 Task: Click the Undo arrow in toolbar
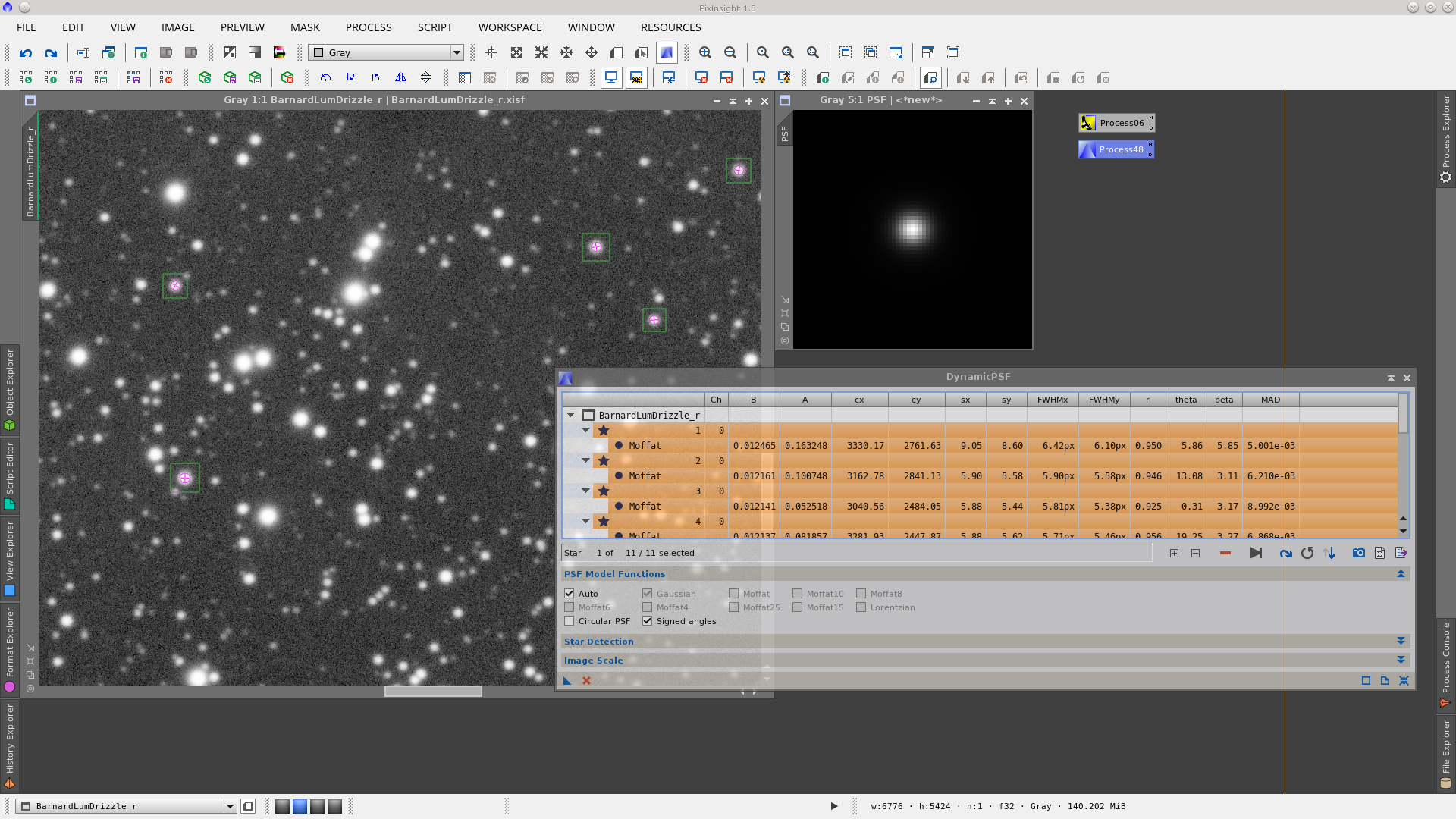[x=26, y=52]
